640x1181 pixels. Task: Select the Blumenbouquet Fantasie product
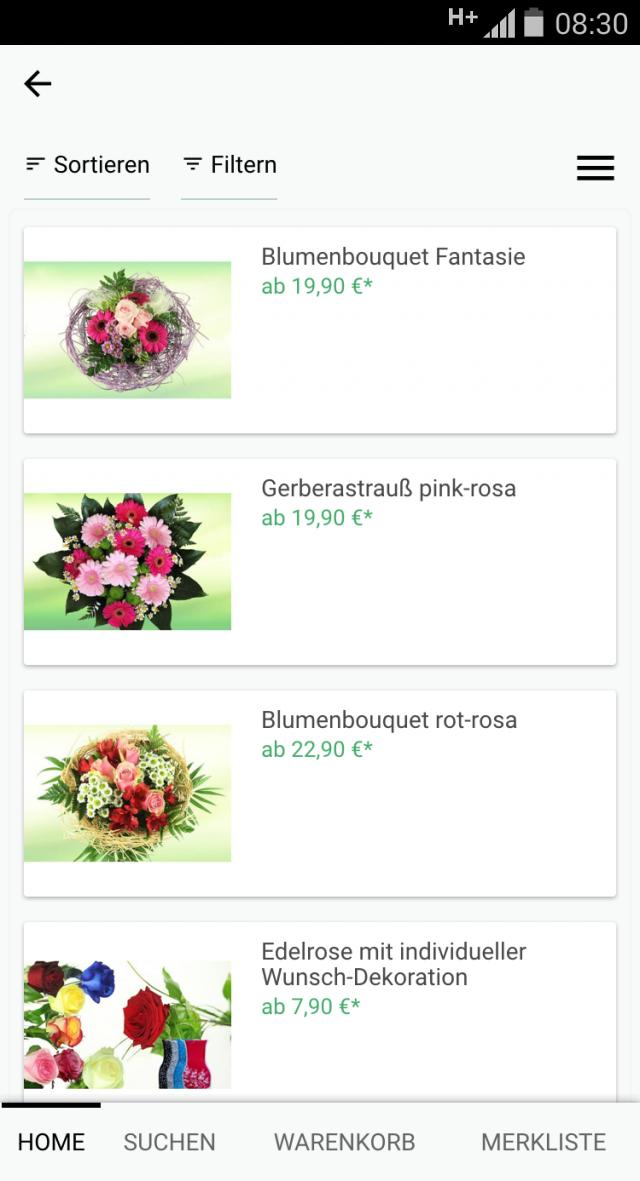392,257
